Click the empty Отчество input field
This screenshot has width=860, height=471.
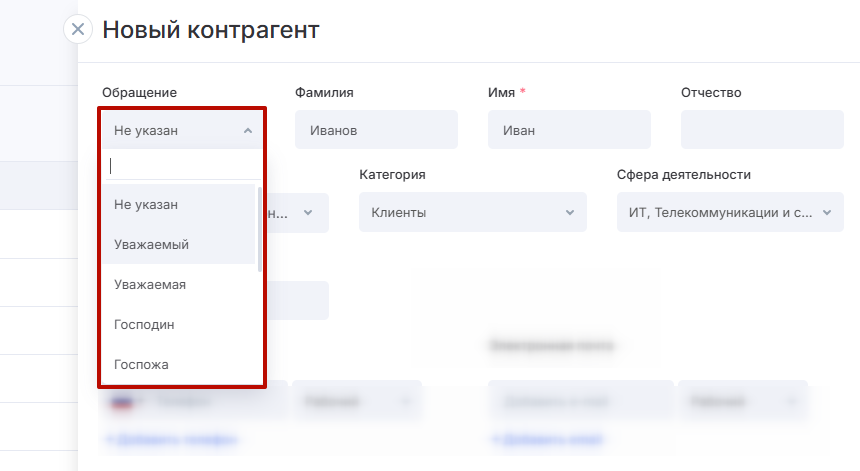pyautogui.click(x=762, y=130)
